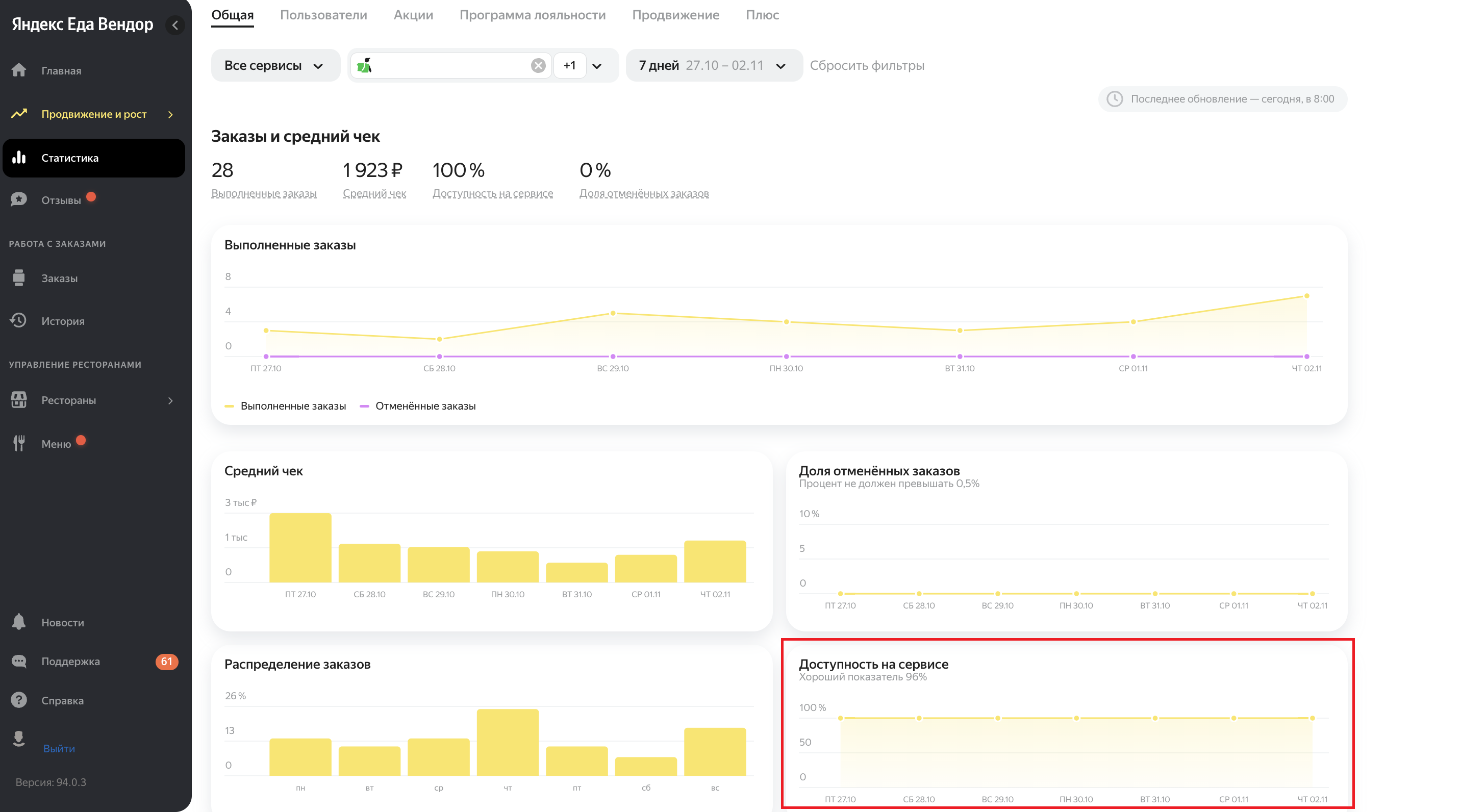Click the Меню fork-and-knife icon
1461x812 pixels.
[x=19, y=443]
